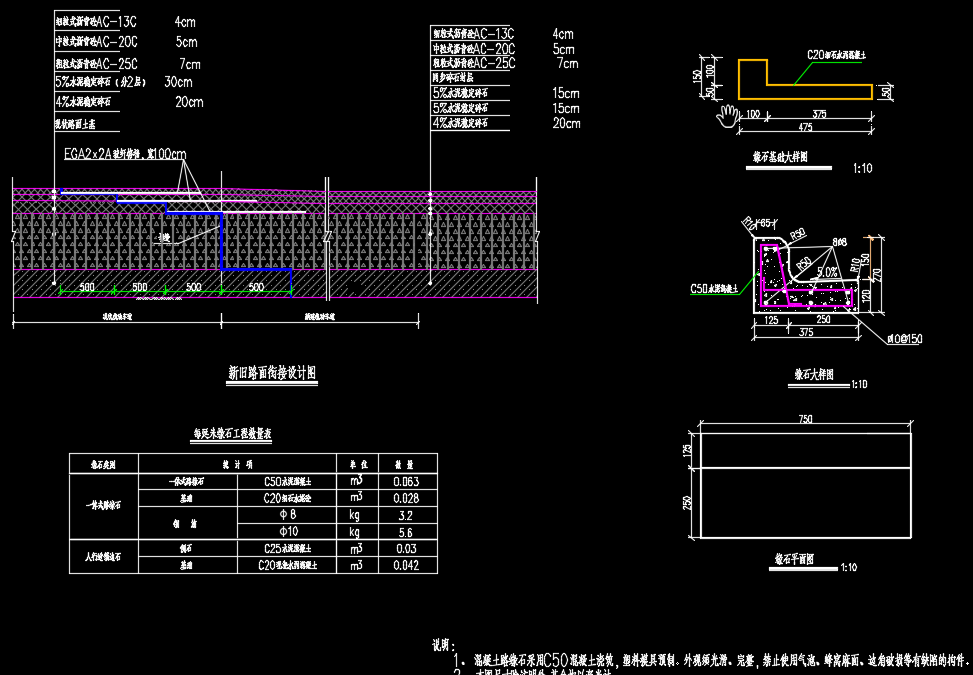Select the EGA2x2A geogrid callout label
This screenshot has height=675, width=973.
click(x=125, y=154)
